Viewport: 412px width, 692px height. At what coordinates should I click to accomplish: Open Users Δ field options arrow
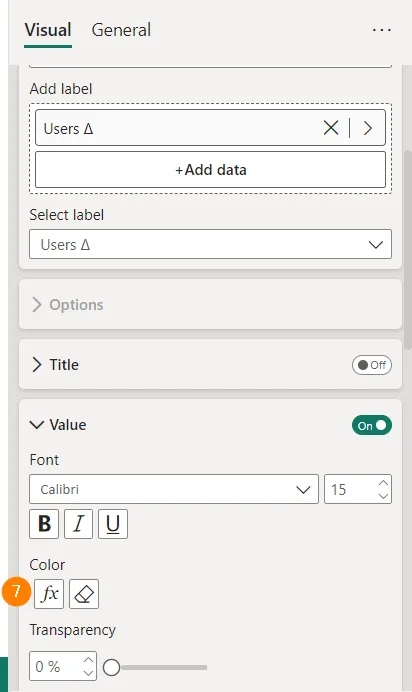(x=368, y=128)
